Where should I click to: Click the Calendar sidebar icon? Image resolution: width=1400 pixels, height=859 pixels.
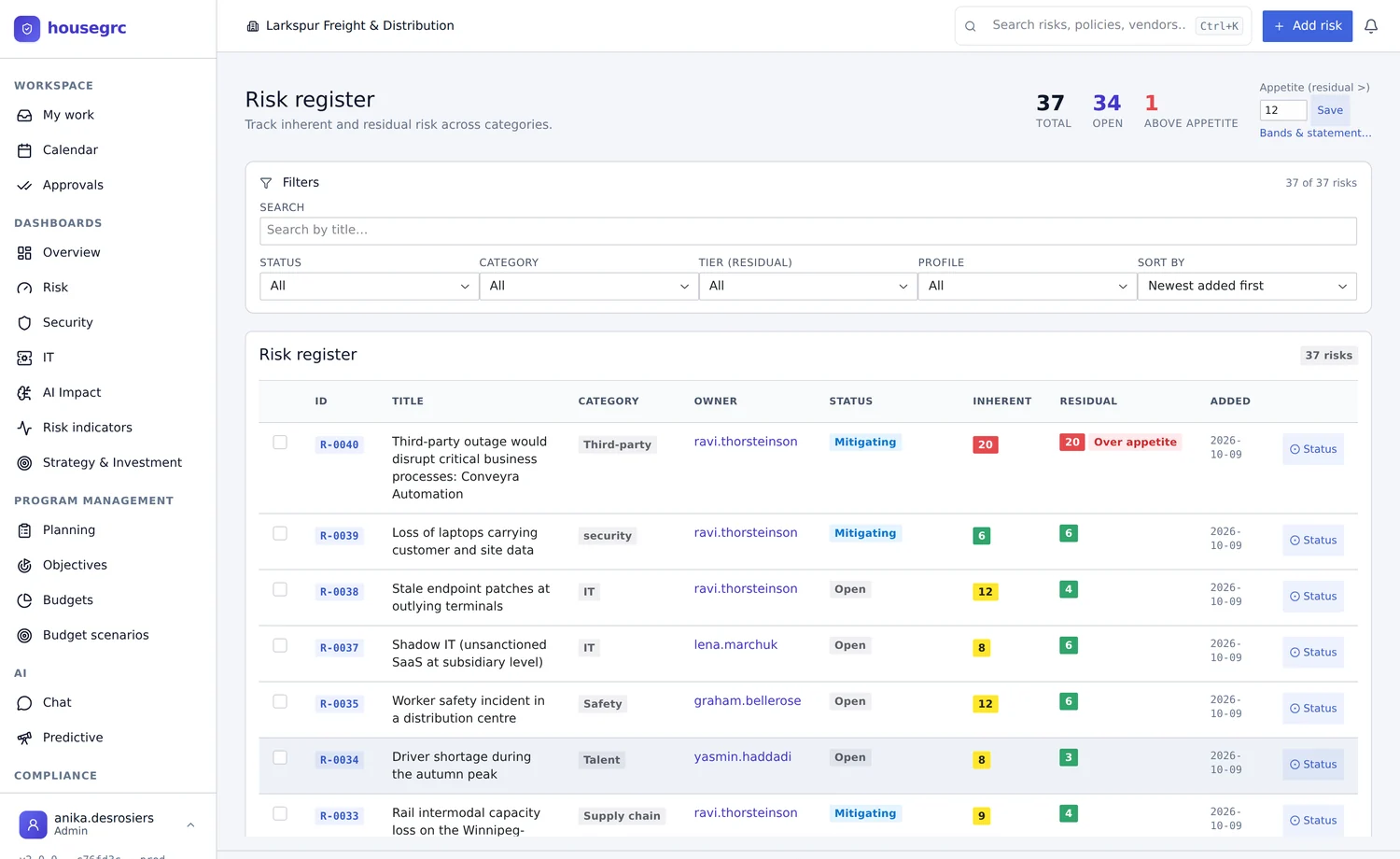point(24,150)
